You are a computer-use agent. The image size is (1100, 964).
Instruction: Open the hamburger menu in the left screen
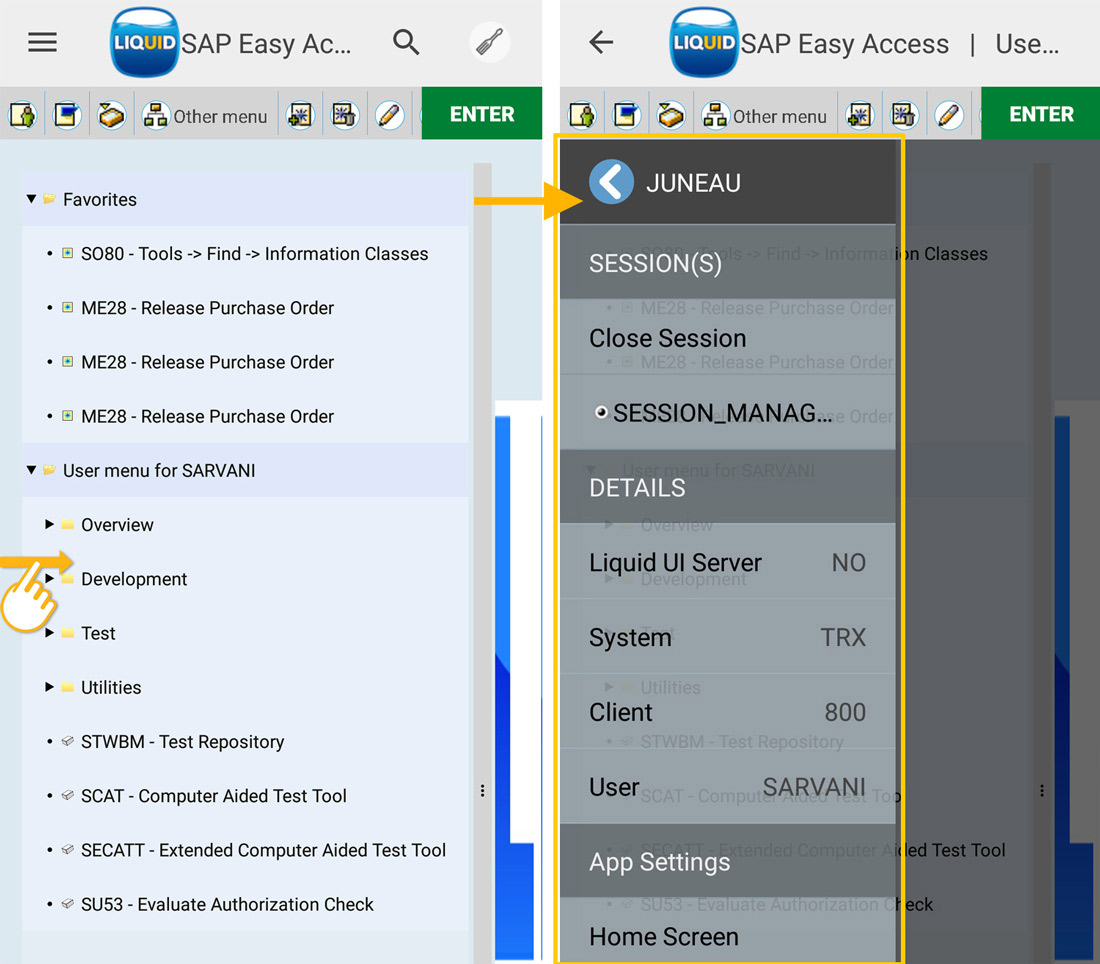42,42
